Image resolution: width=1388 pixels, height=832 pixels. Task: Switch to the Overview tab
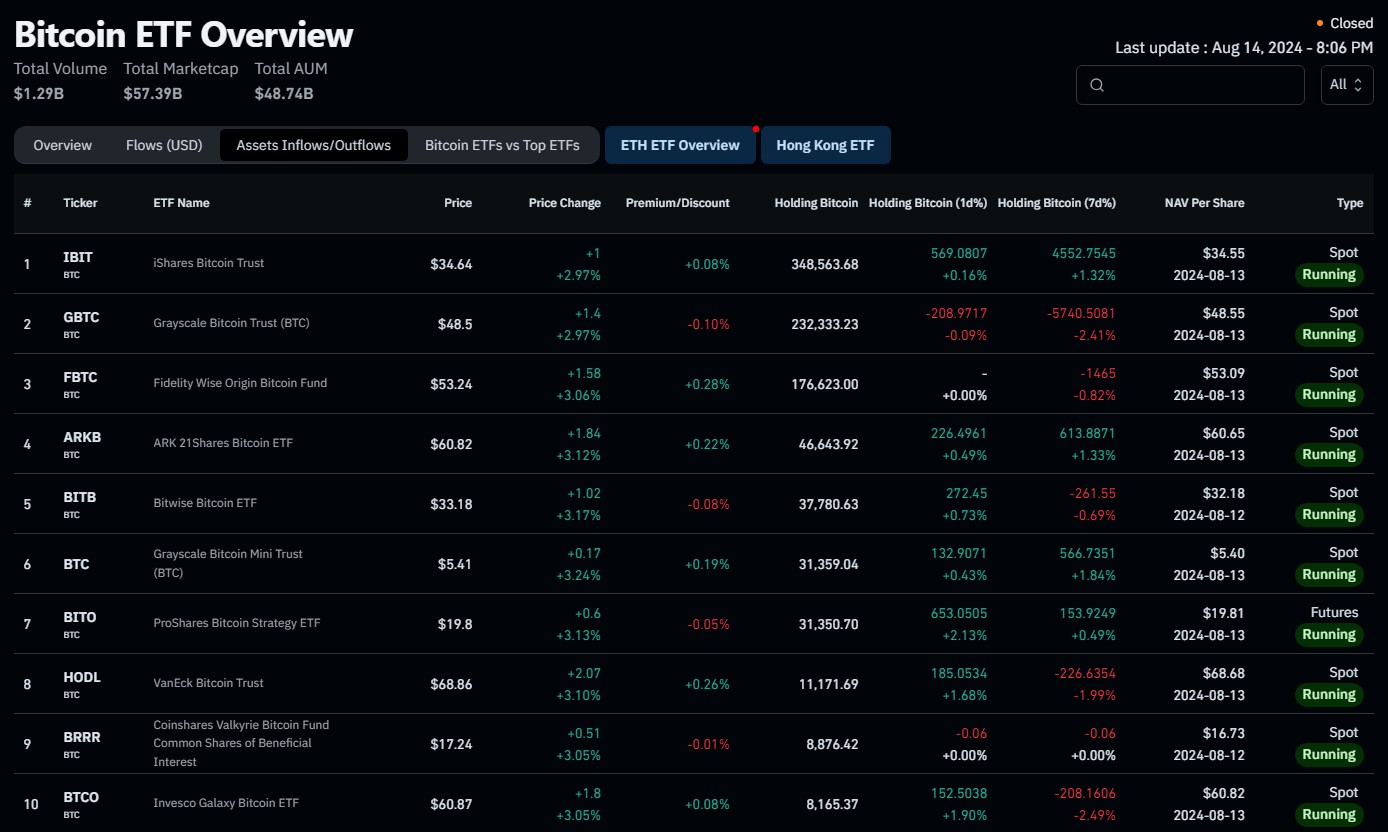pyautogui.click(x=63, y=145)
